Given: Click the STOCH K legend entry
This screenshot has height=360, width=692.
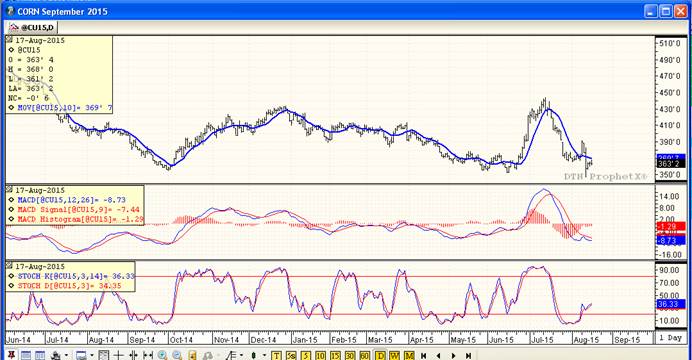Looking at the screenshot, I should pos(75,276).
